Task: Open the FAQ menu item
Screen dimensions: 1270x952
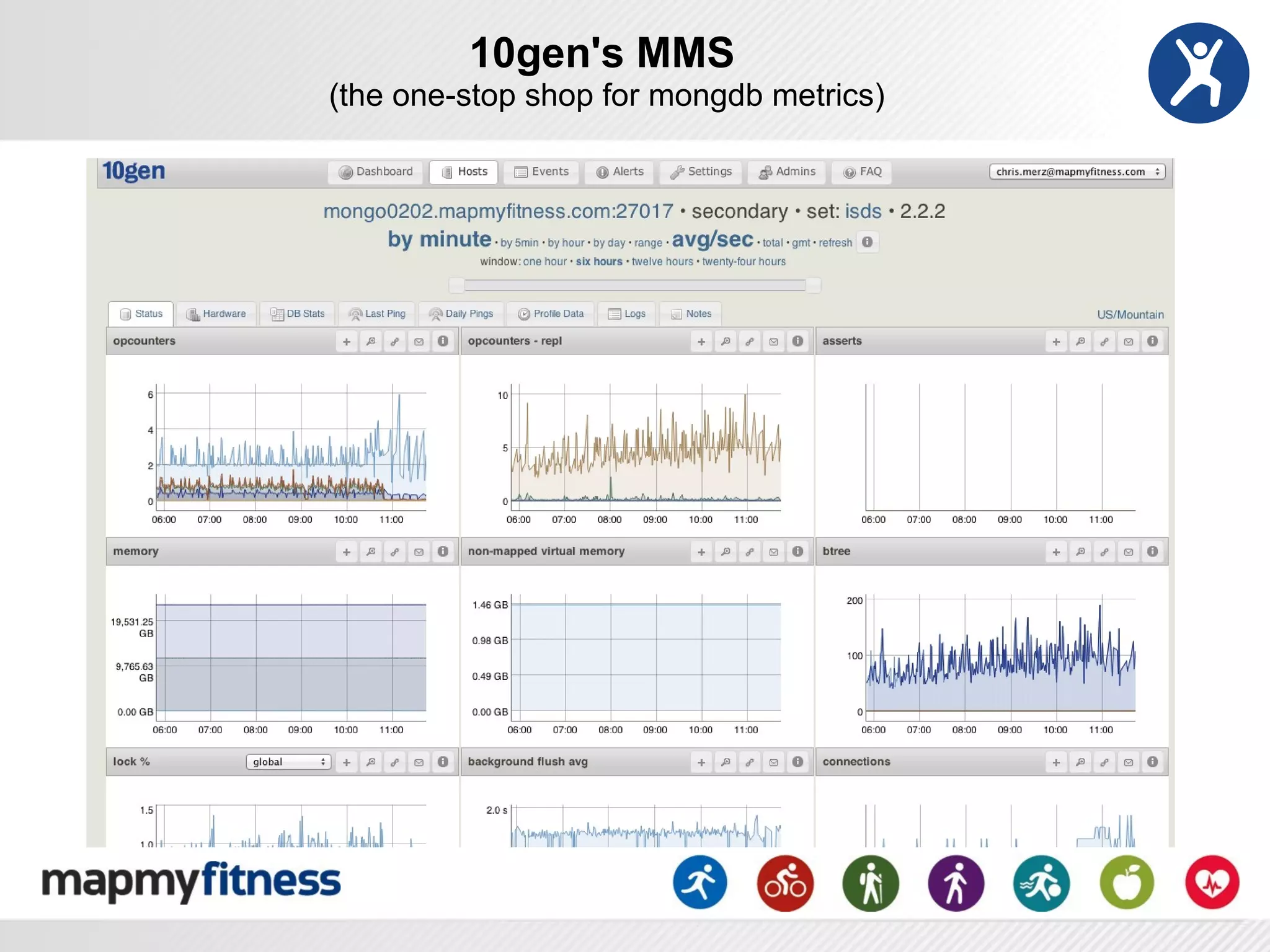Action: (861, 172)
